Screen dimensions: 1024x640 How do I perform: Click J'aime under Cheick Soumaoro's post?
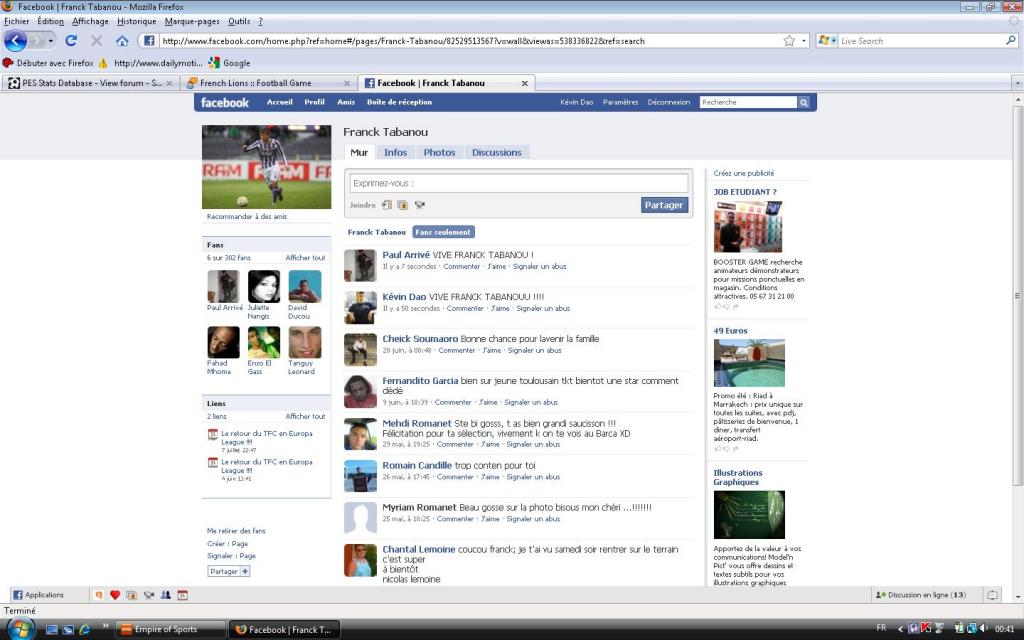491,351
